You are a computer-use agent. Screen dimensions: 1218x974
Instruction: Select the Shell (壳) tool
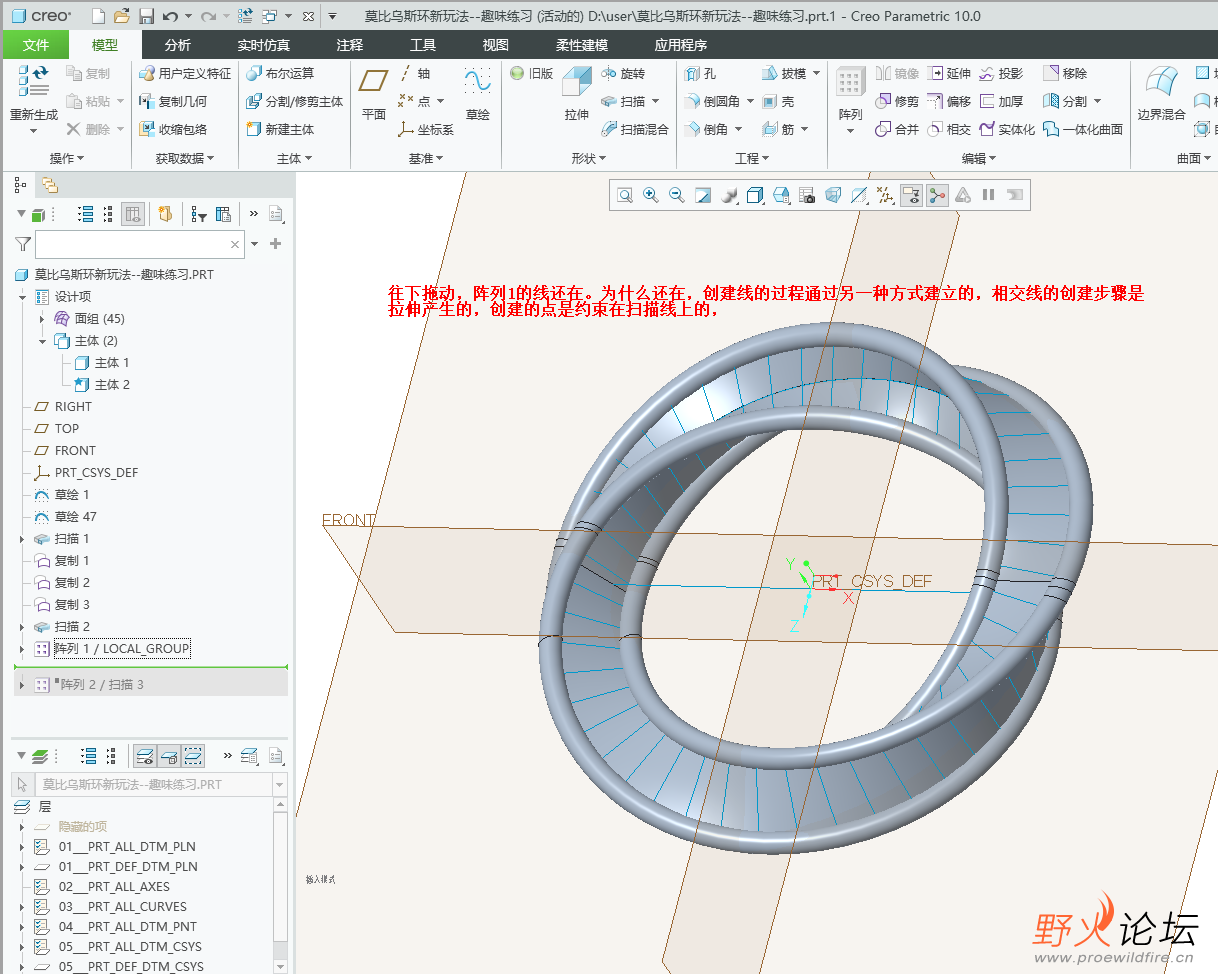click(x=778, y=101)
